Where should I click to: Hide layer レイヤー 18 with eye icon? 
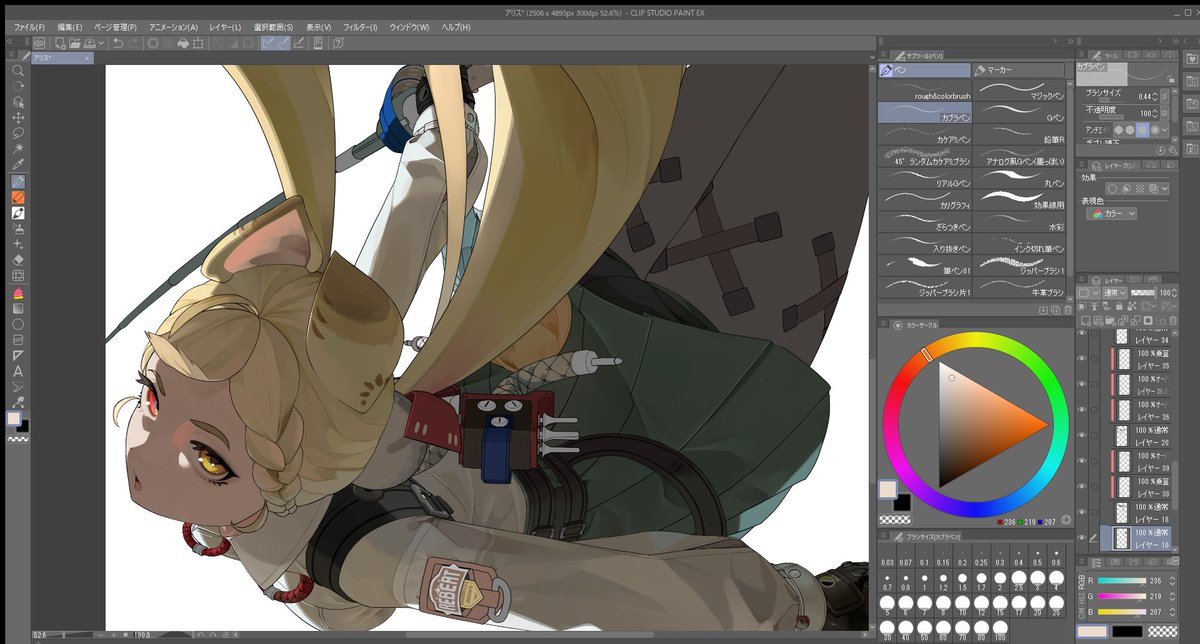point(1082,512)
